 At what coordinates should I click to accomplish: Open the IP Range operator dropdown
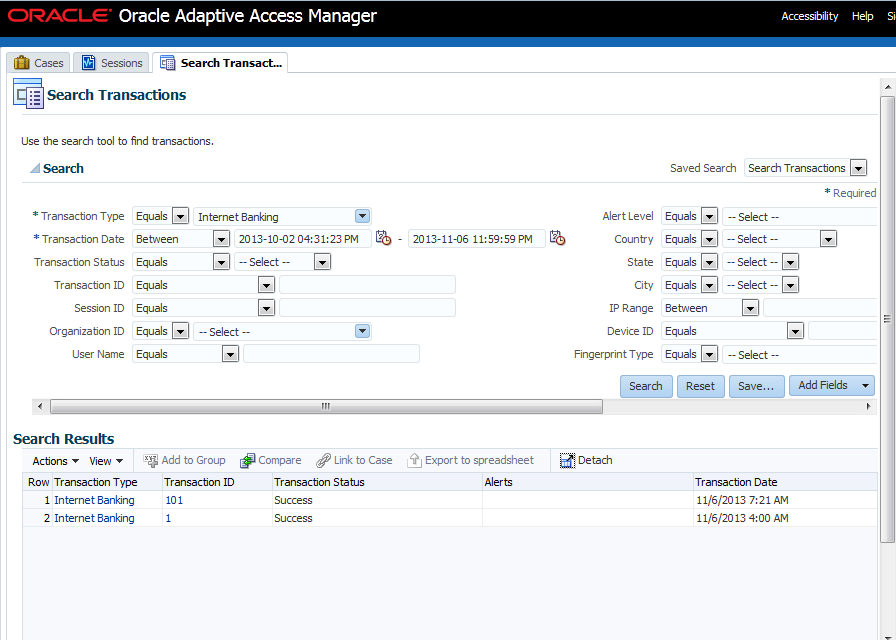750,308
